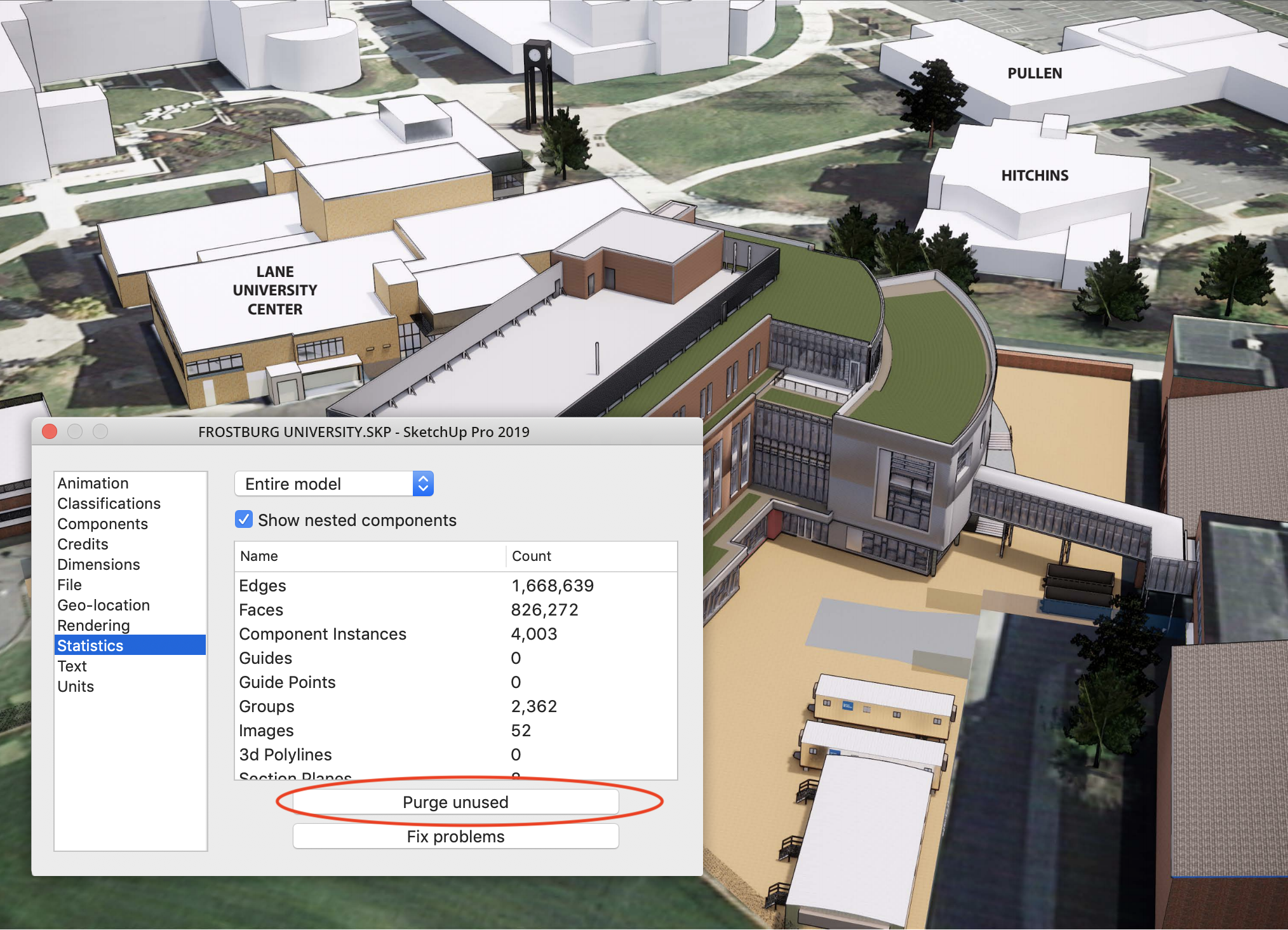Select the Component Instances row
The height and width of the screenshot is (930, 1288).
(x=323, y=634)
